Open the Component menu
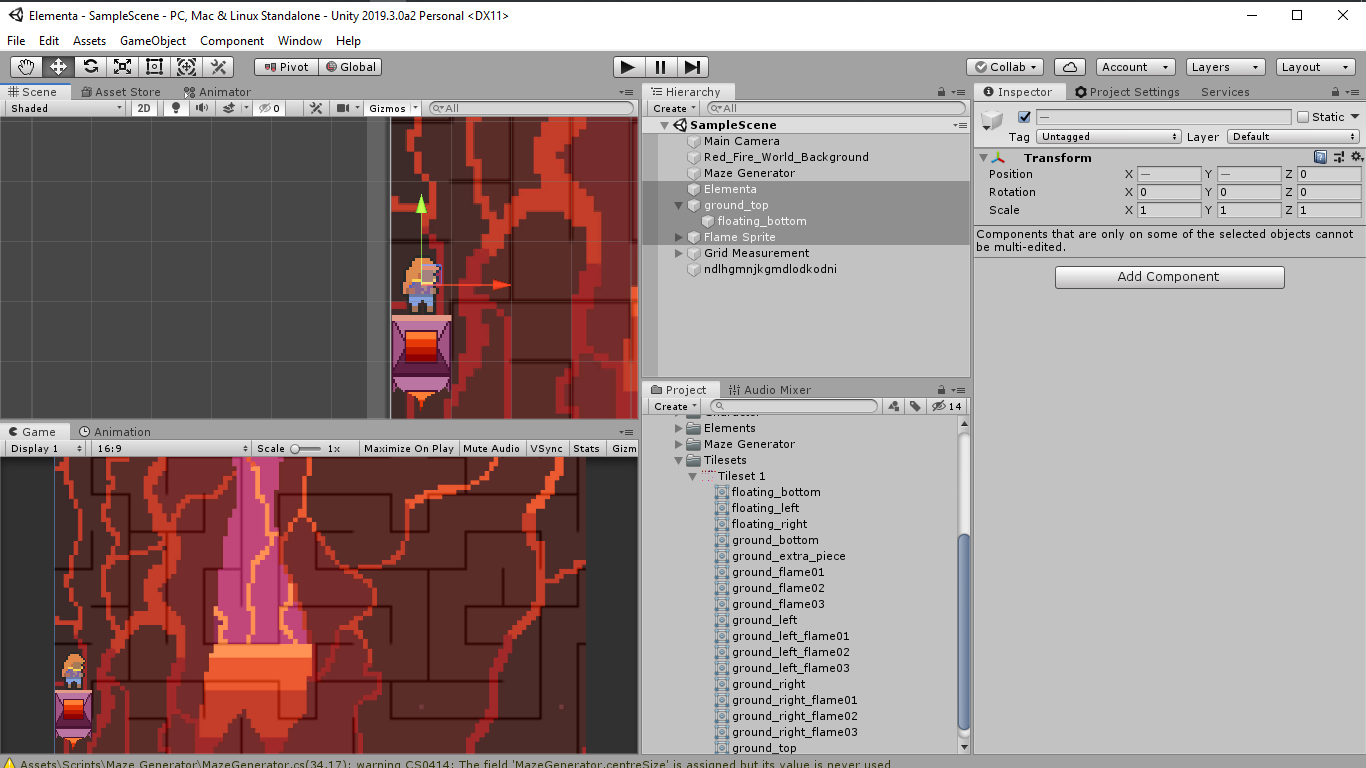The width and height of the screenshot is (1366, 768). point(232,41)
